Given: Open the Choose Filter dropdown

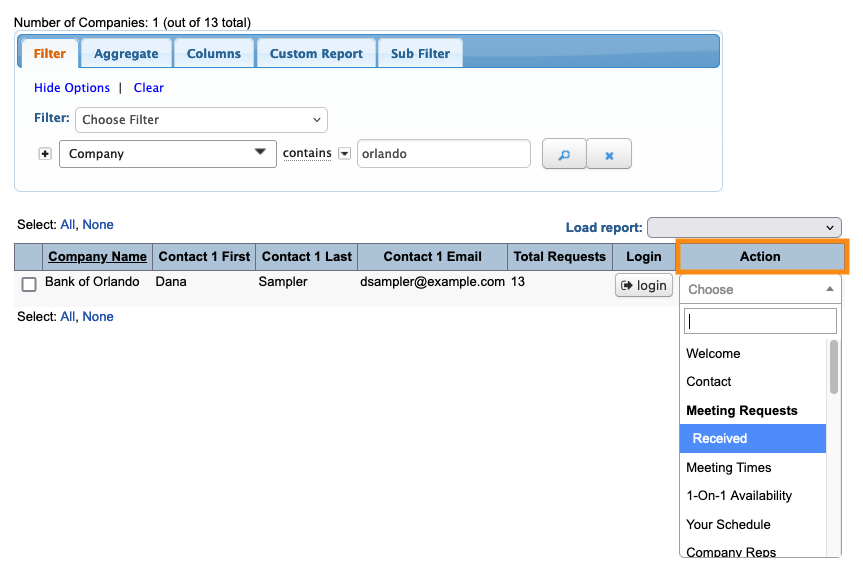Looking at the screenshot, I should tap(201, 120).
